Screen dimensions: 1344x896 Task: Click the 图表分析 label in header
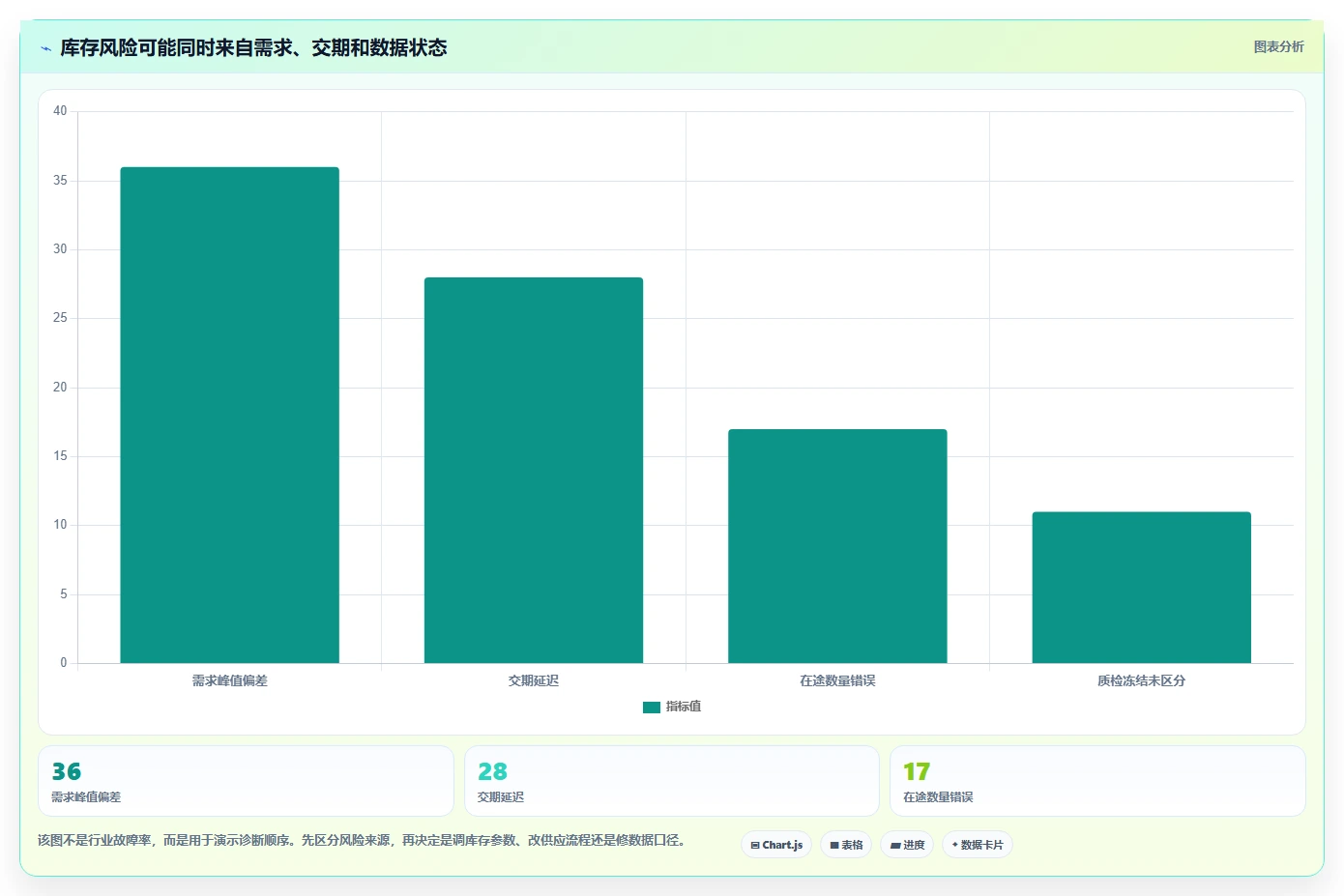(1278, 46)
